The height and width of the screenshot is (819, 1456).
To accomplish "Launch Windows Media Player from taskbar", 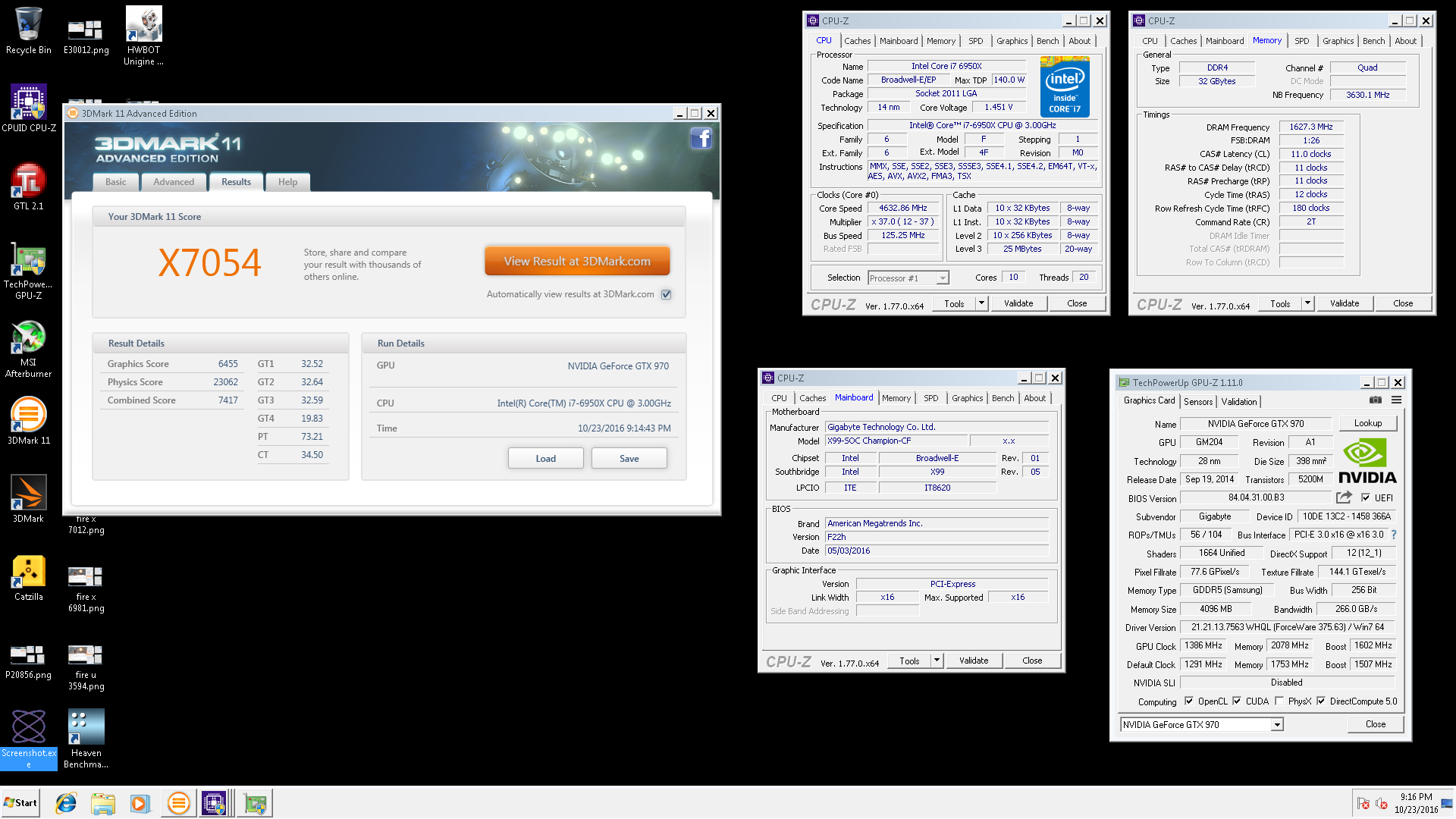I will pos(140,803).
